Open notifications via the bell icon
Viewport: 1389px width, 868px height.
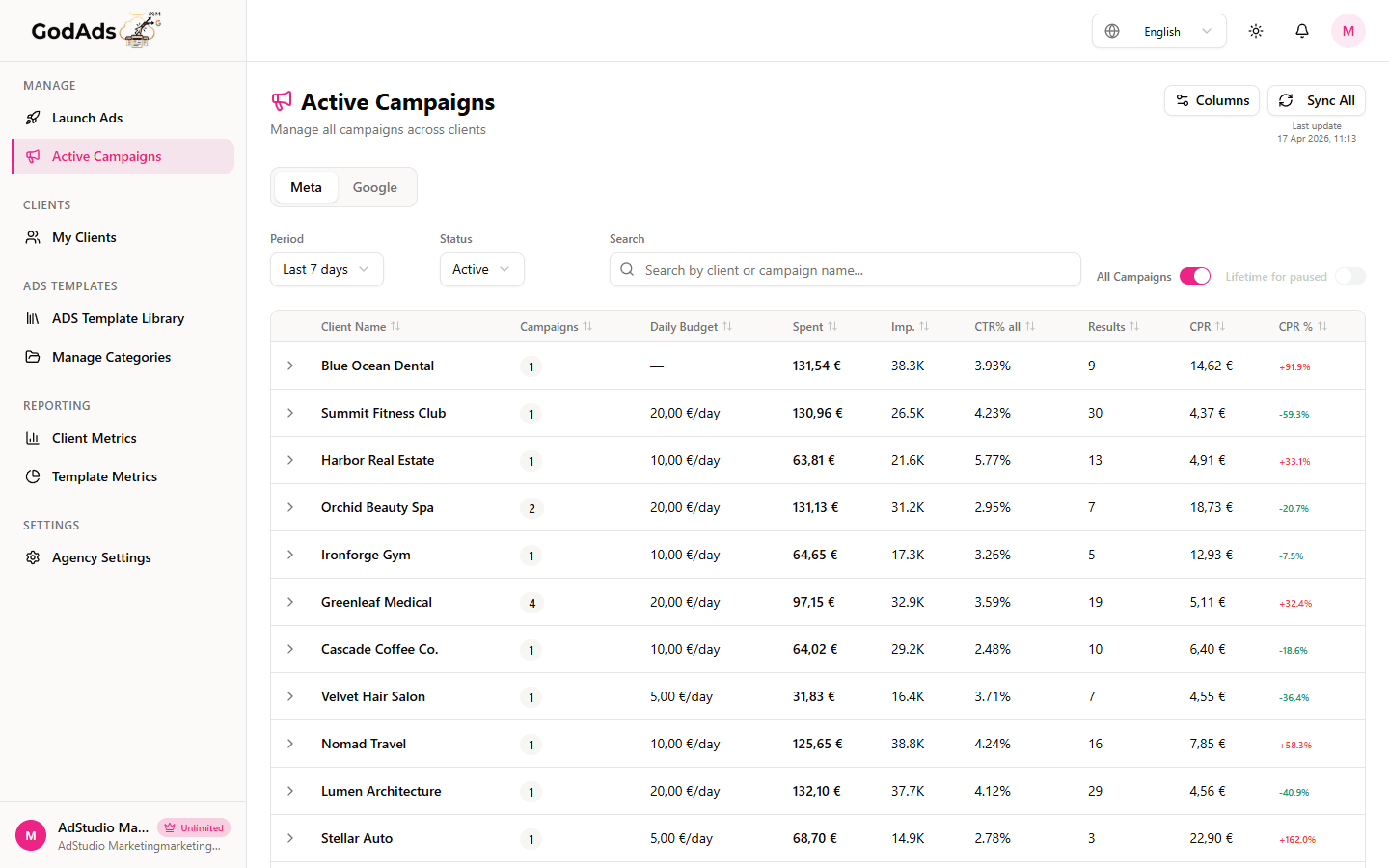click(x=1302, y=30)
